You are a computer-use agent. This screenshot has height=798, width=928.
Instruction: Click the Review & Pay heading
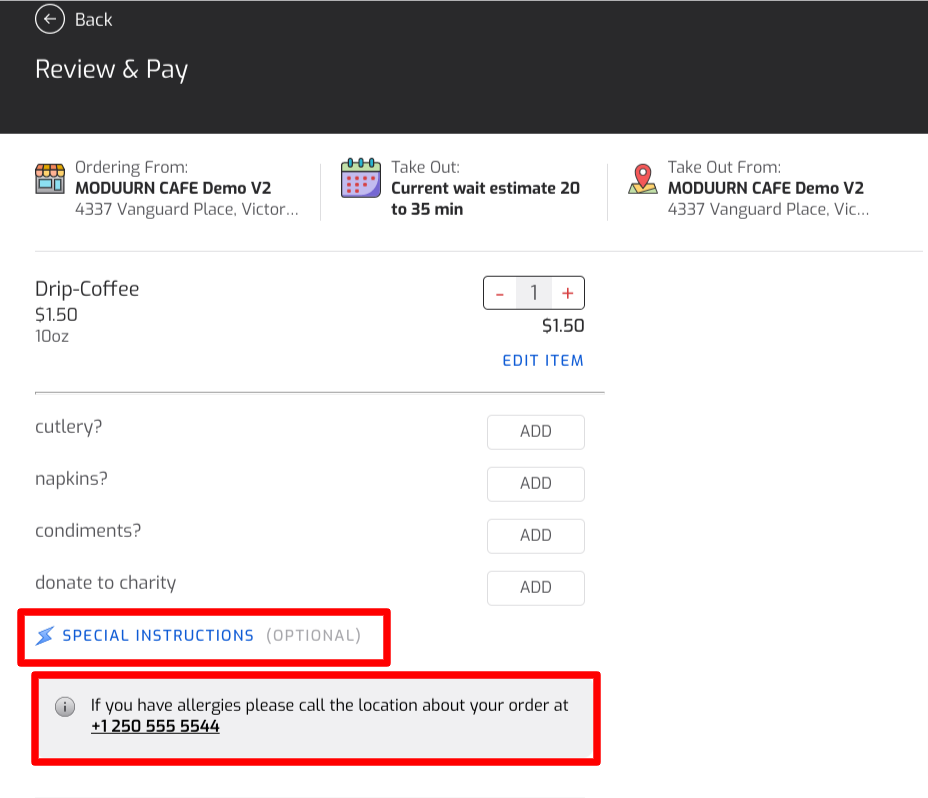pyautogui.click(x=111, y=69)
